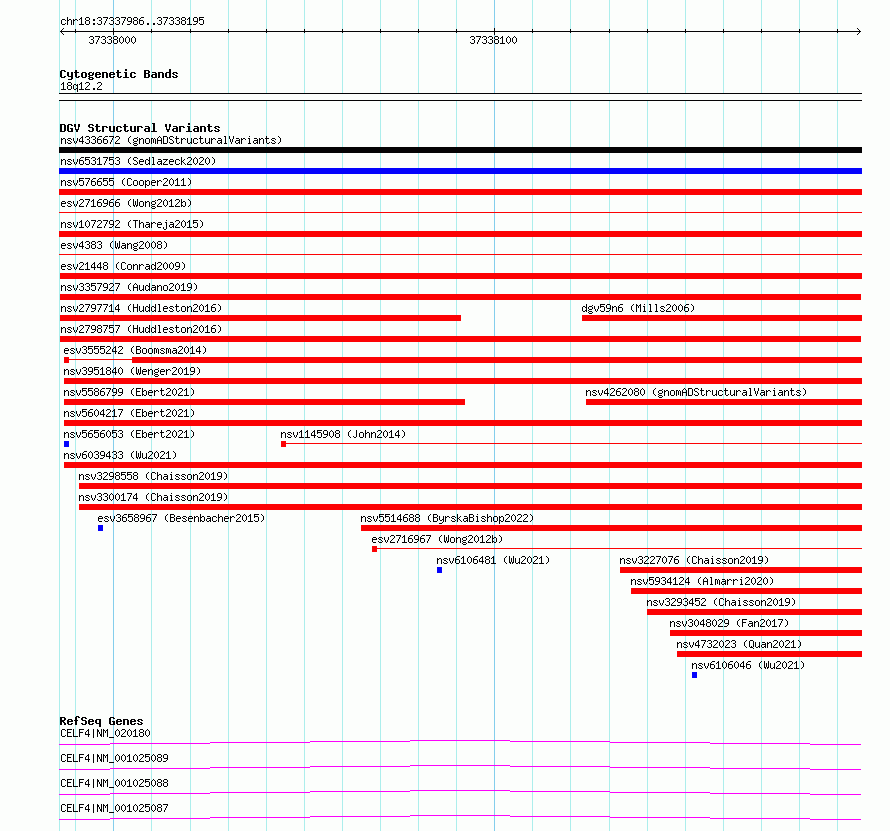Click nsv5586799 (Ebert2021) label
Viewport: 890px width, 831px height.
tap(129, 392)
